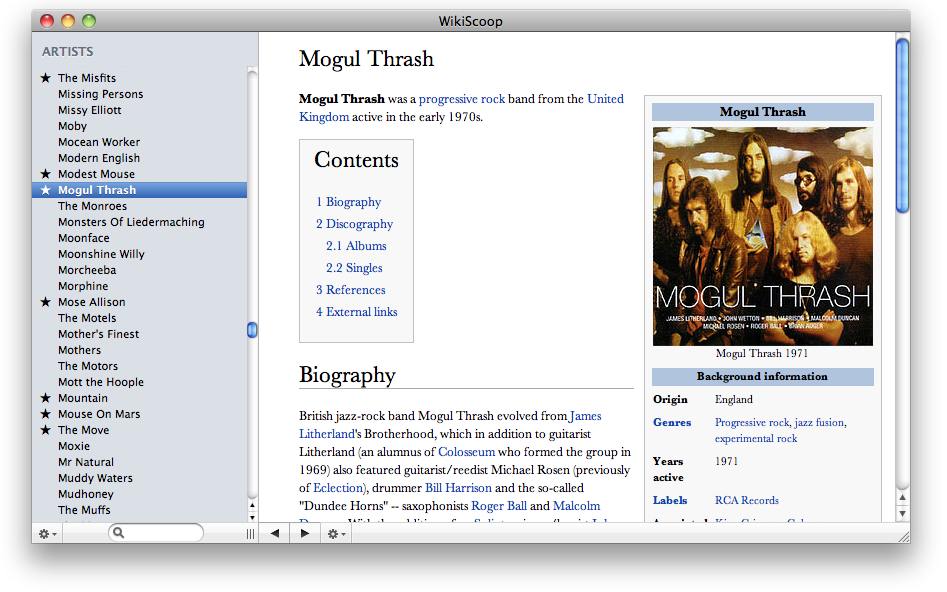Click the star icon beside Modest Mouse
The width and height of the screenshot is (947, 592).
(x=45, y=174)
